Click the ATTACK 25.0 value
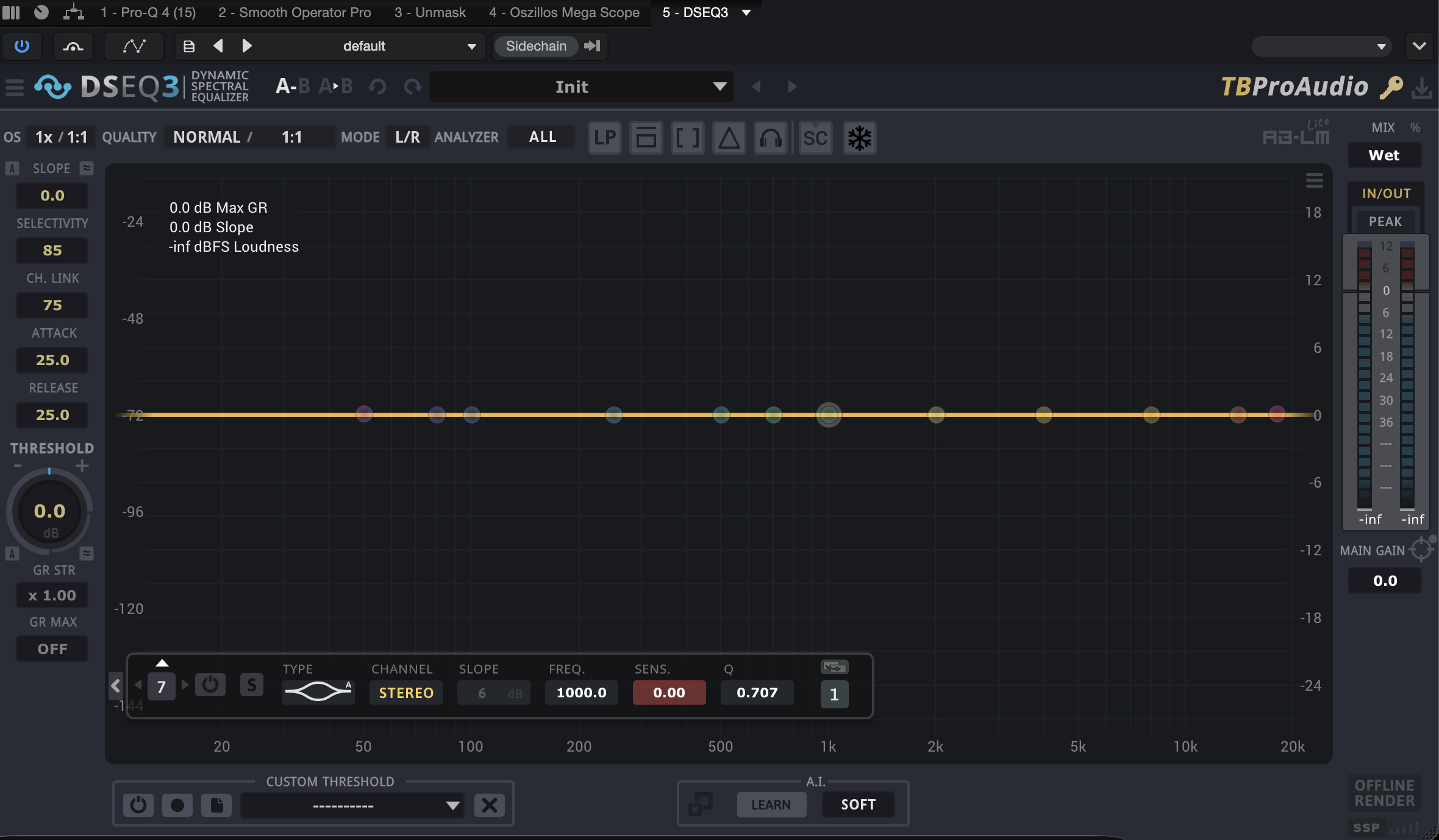 pyautogui.click(x=52, y=360)
